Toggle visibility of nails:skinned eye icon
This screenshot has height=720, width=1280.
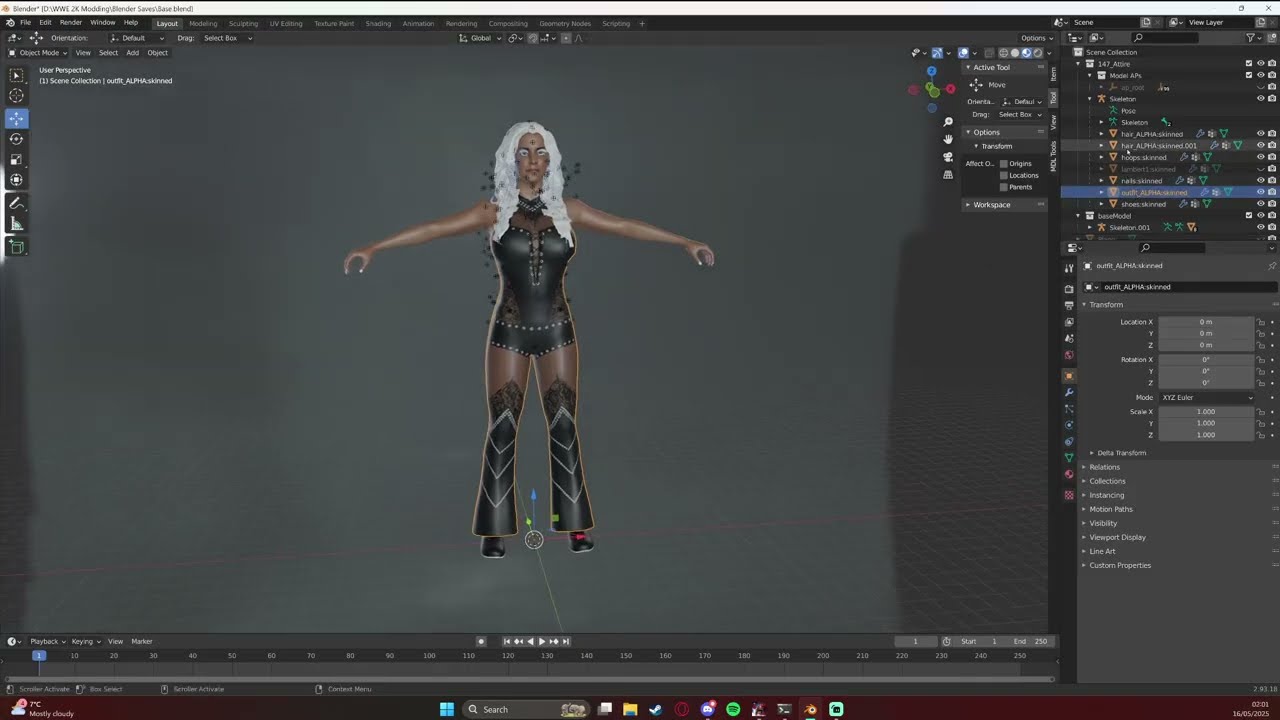(x=1260, y=181)
